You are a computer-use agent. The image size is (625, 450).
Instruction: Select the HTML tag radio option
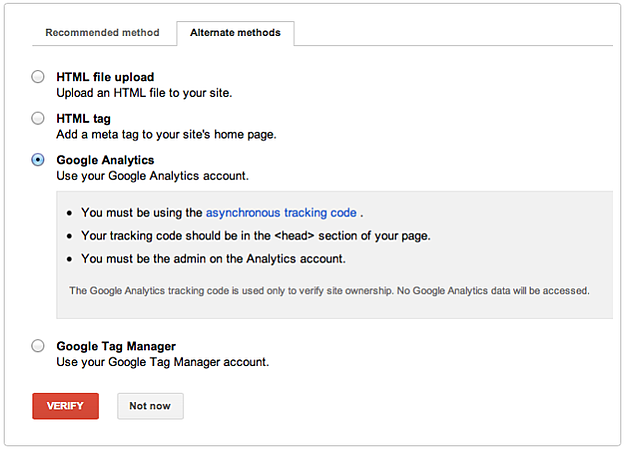pos(38,118)
